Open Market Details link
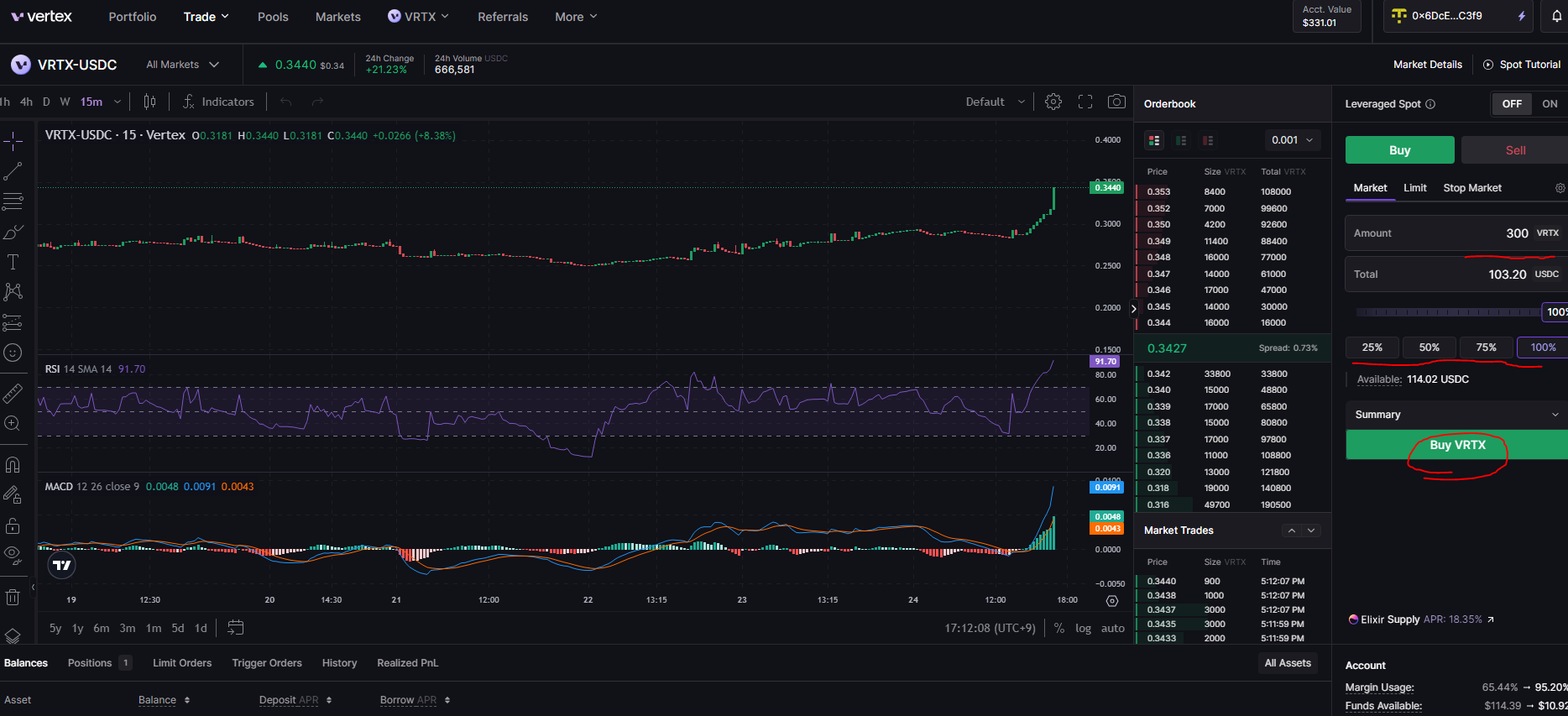This screenshot has height=716, width=1568. point(1428,65)
